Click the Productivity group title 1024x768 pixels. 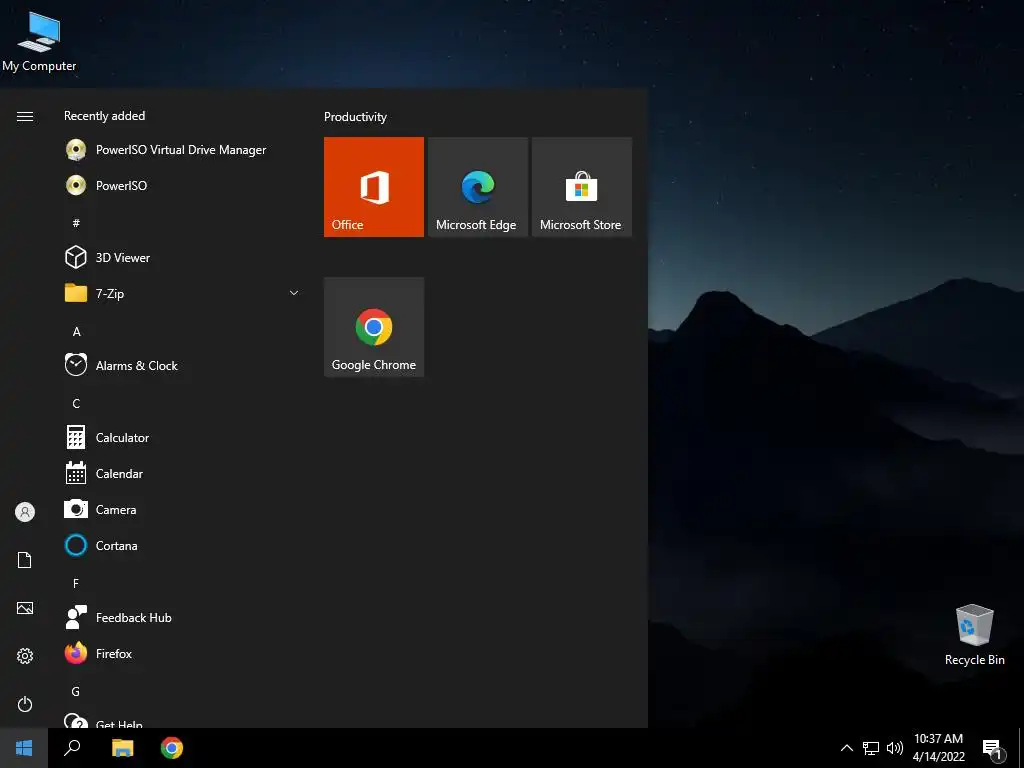355,117
